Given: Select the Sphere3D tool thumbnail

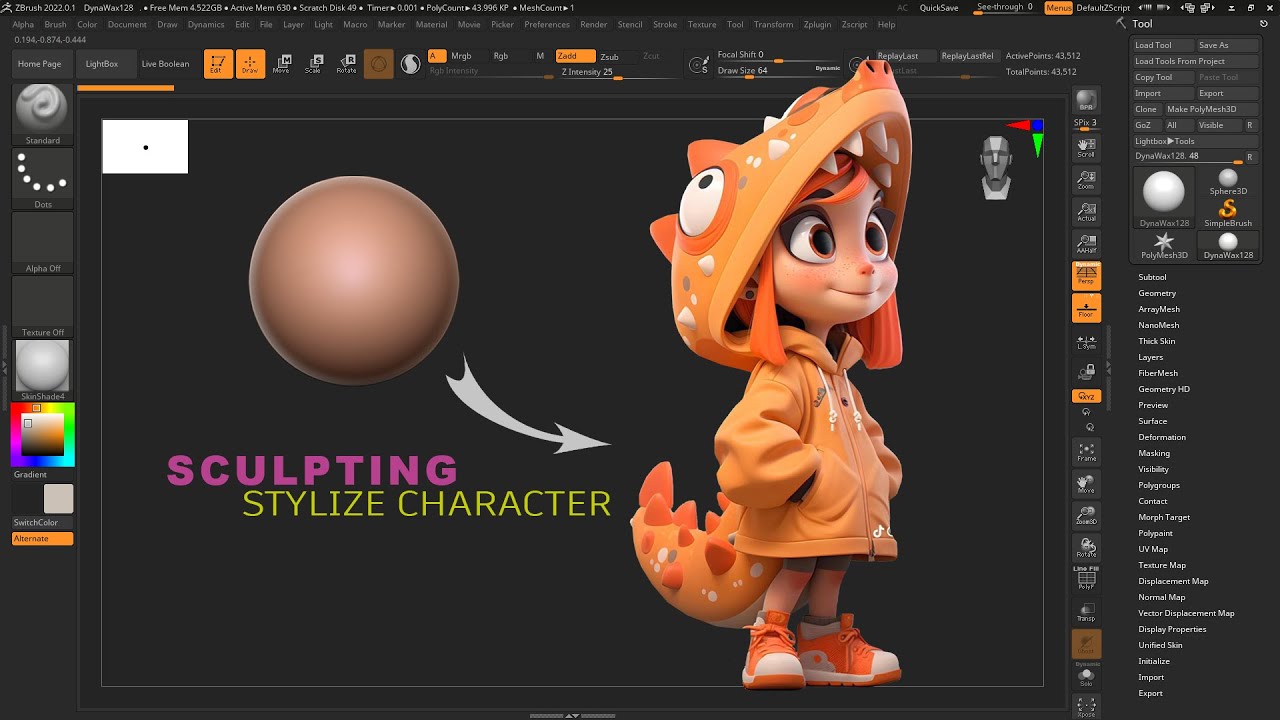Looking at the screenshot, I should click(1228, 180).
